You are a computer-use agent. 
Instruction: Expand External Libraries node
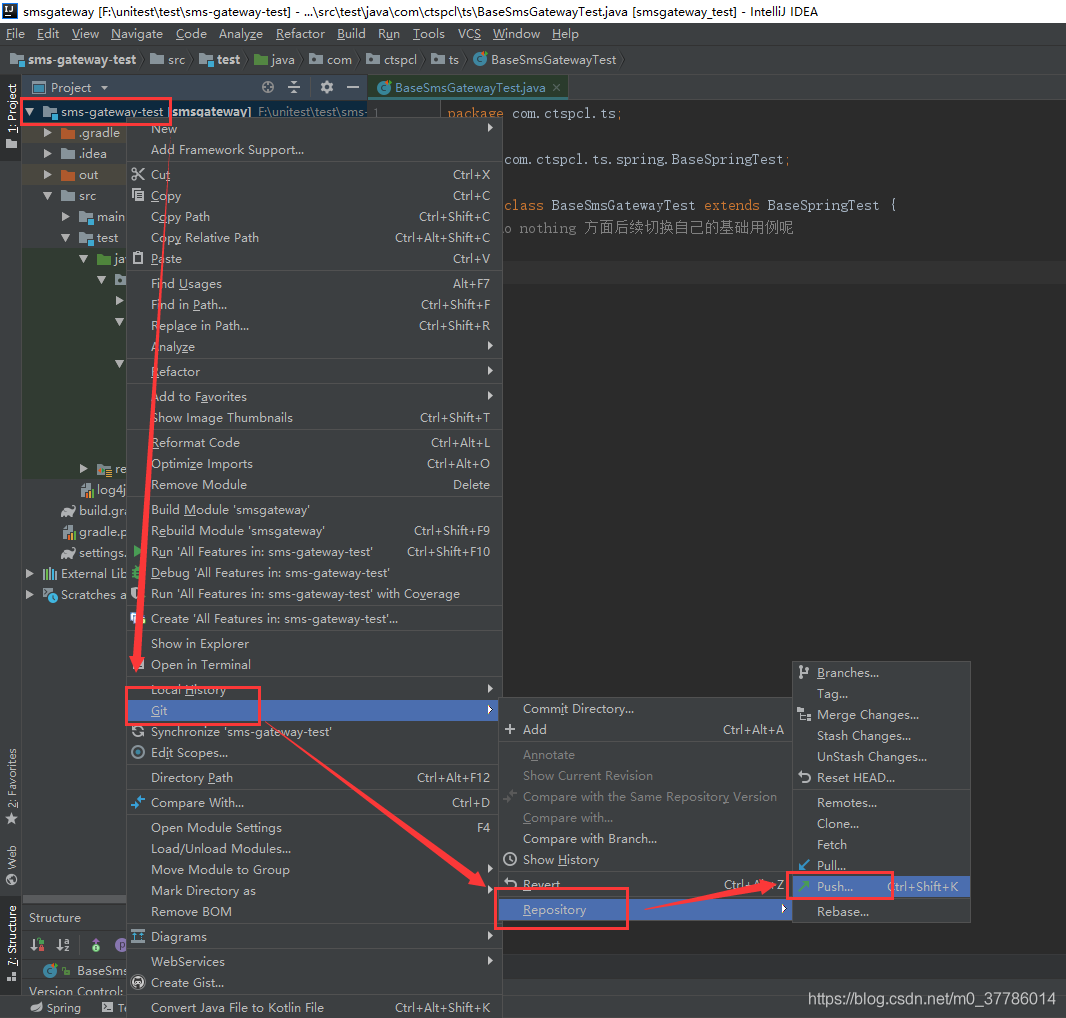click(30, 573)
